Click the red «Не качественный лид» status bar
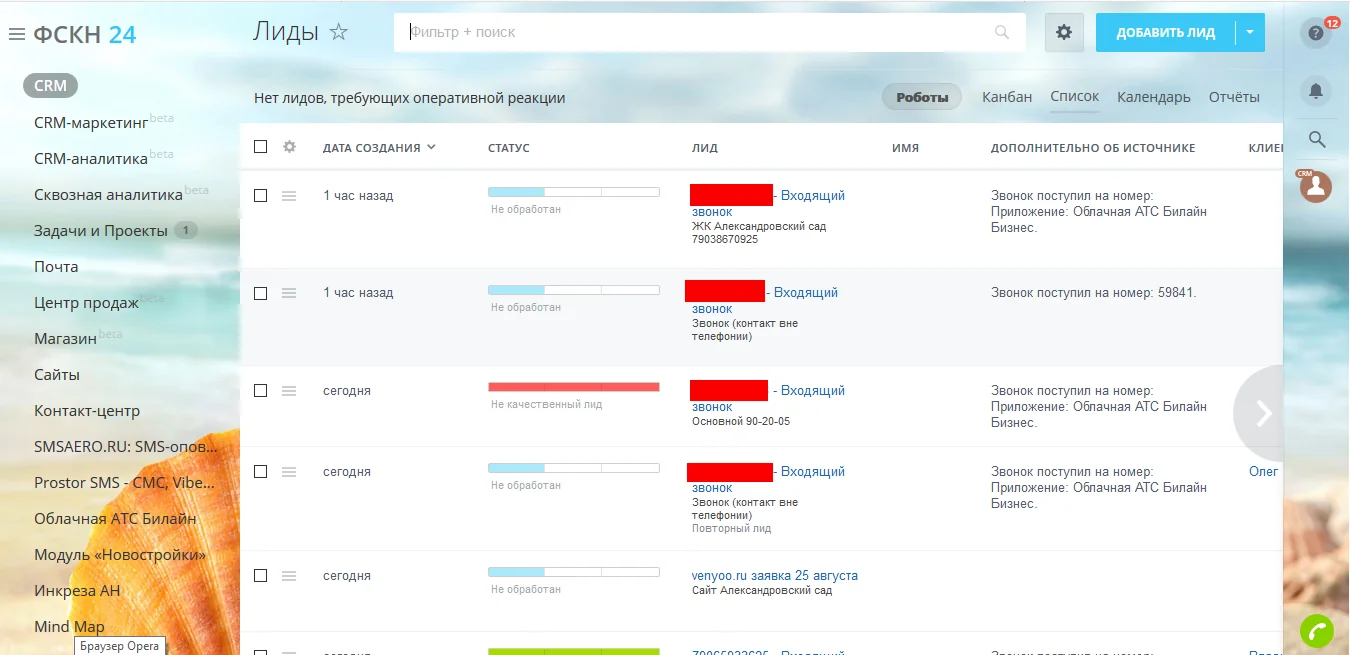The image size is (1350, 655). click(x=574, y=386)
